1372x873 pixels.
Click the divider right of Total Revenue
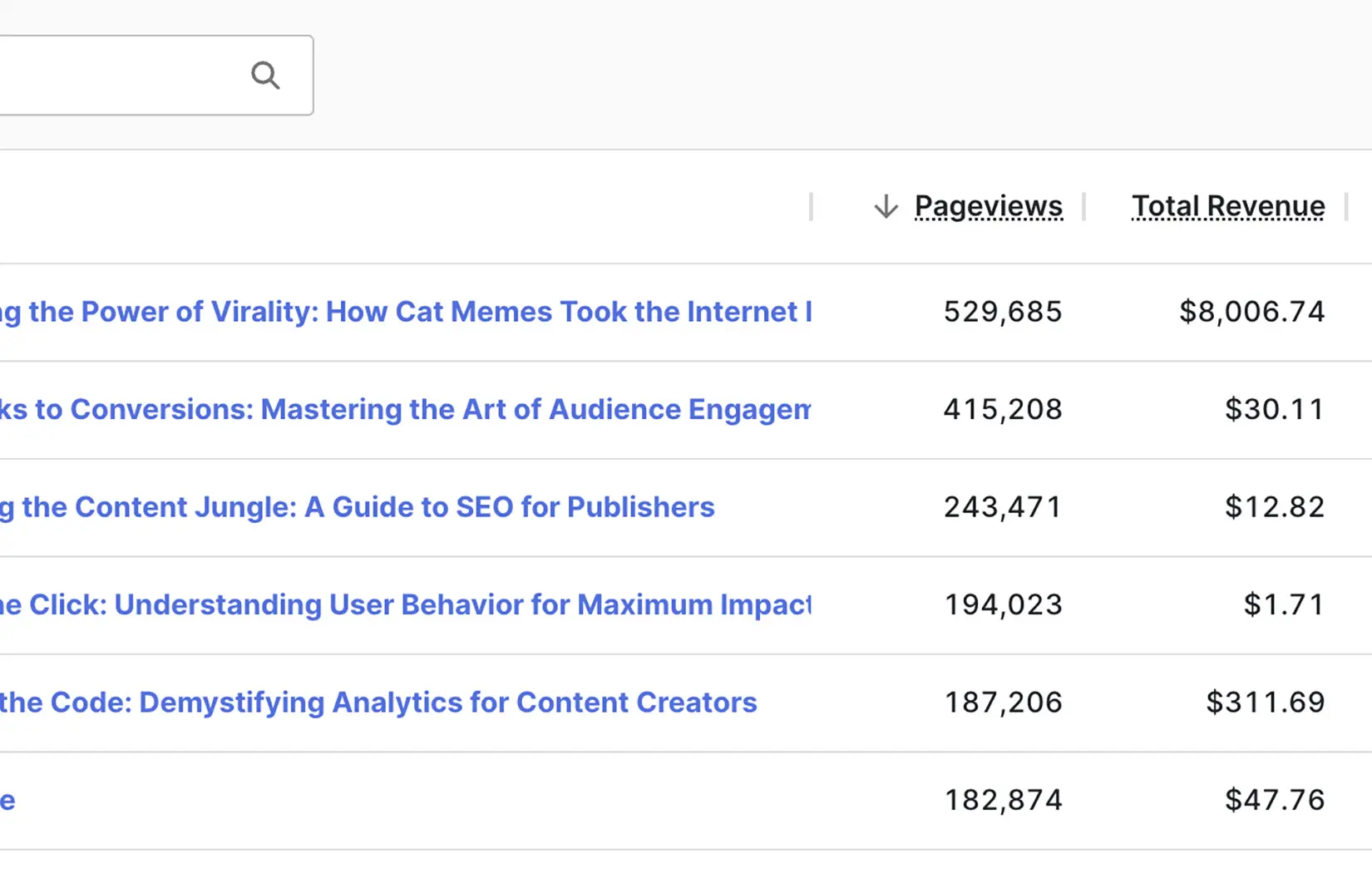pos(1346,206)
